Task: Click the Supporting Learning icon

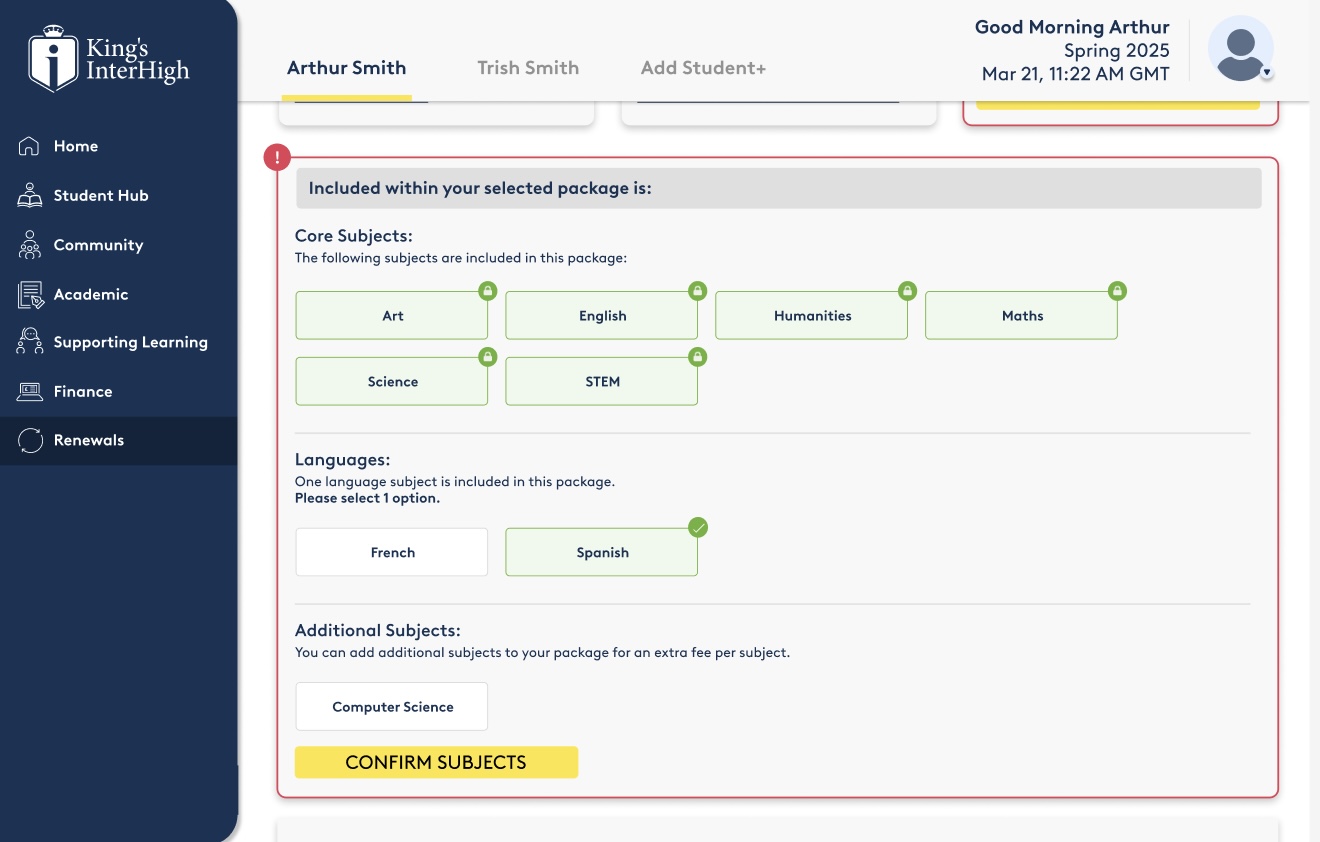Action: pyautogui.click(x=29, y=342)
